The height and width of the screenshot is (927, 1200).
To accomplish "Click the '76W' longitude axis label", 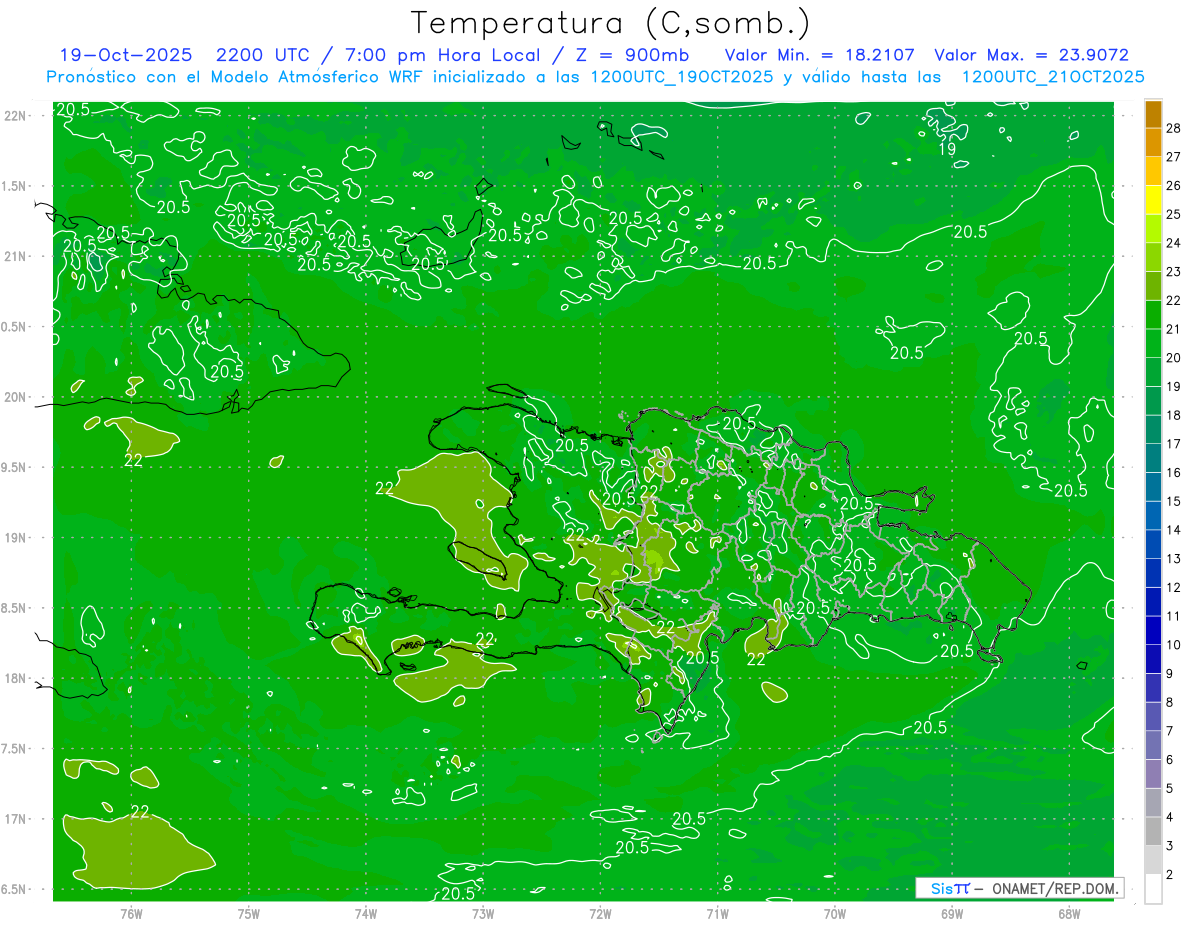I will coord(131,913).
